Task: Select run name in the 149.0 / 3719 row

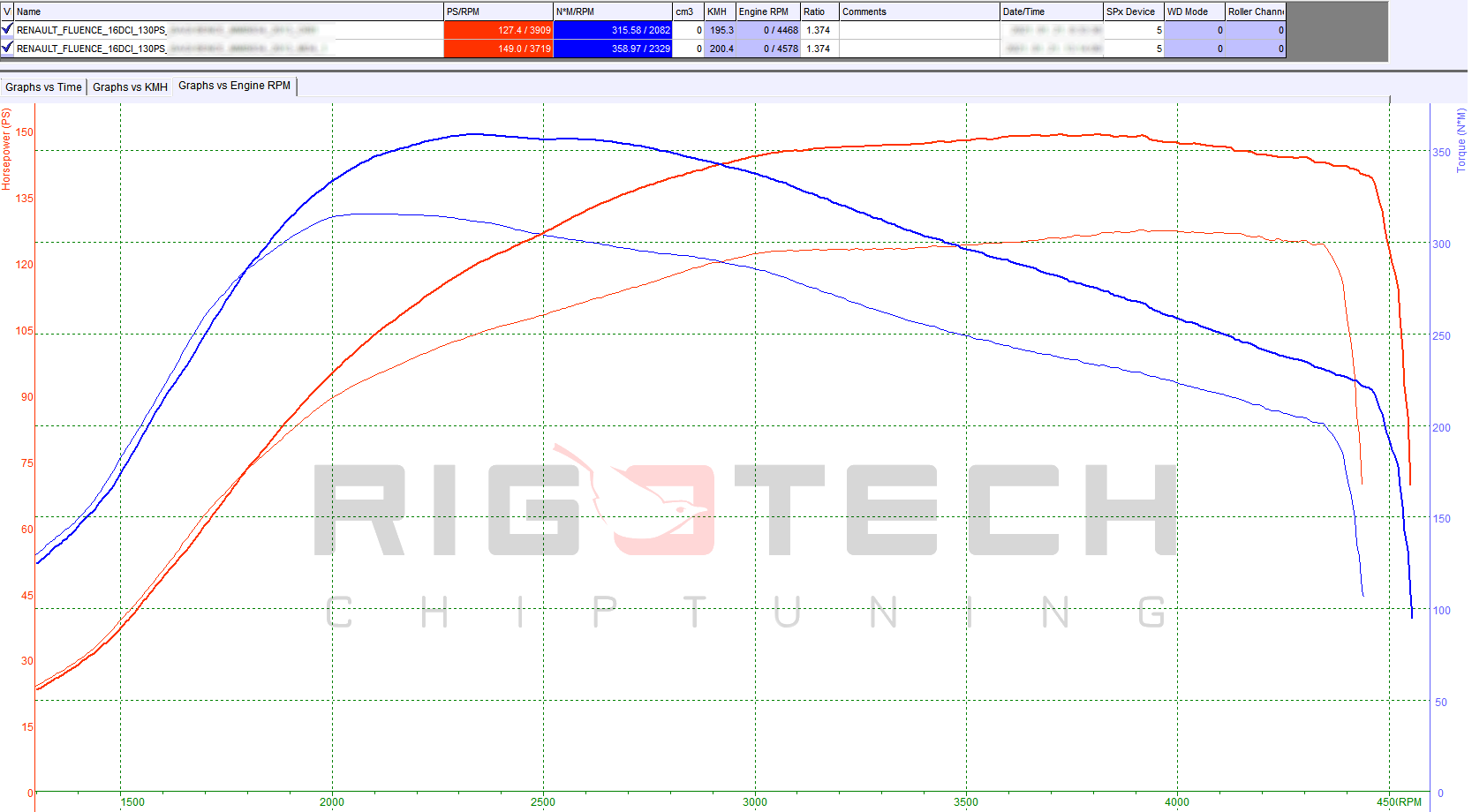Action: (229, 49)
